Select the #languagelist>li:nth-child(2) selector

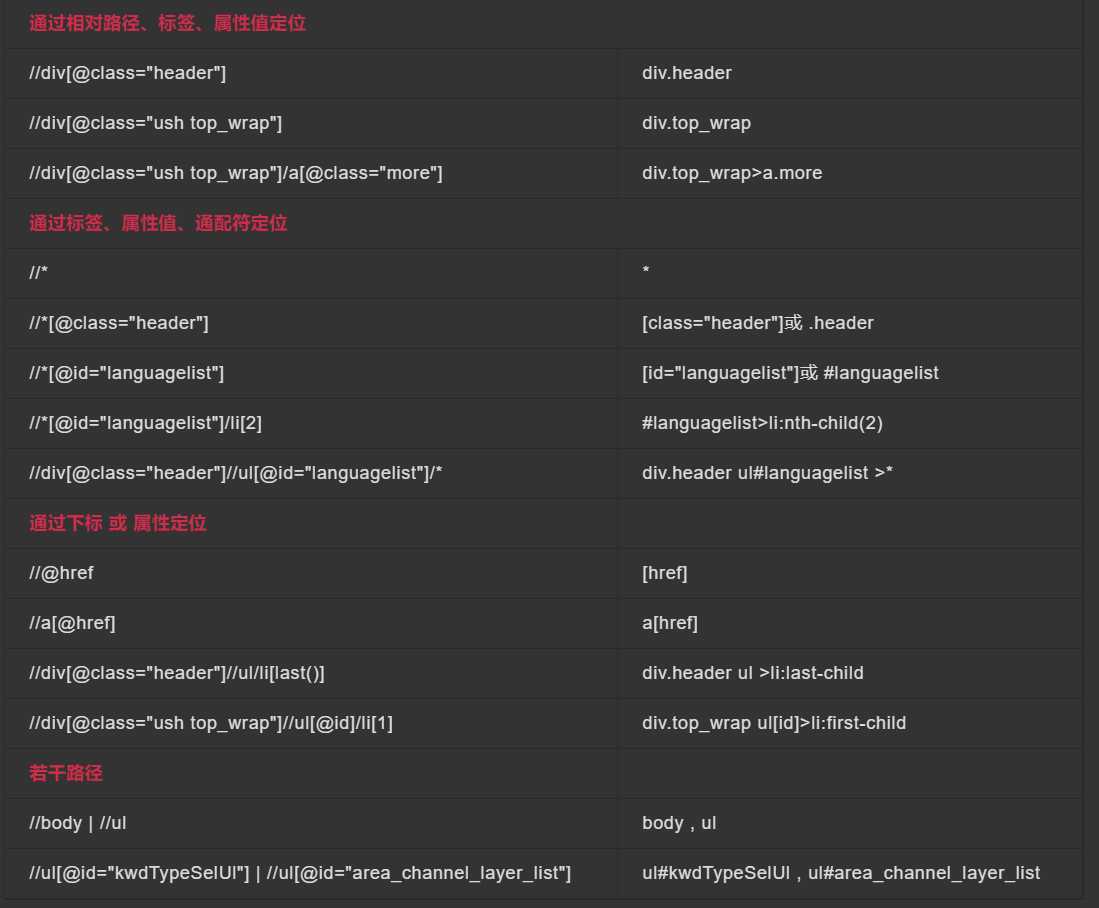tap(762, 423)
